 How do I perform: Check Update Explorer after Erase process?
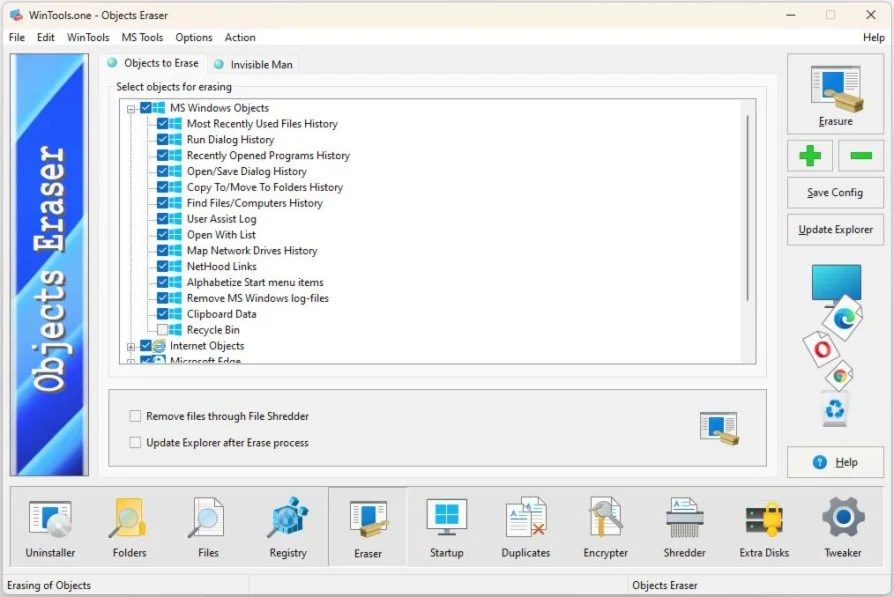coord(135,442)
